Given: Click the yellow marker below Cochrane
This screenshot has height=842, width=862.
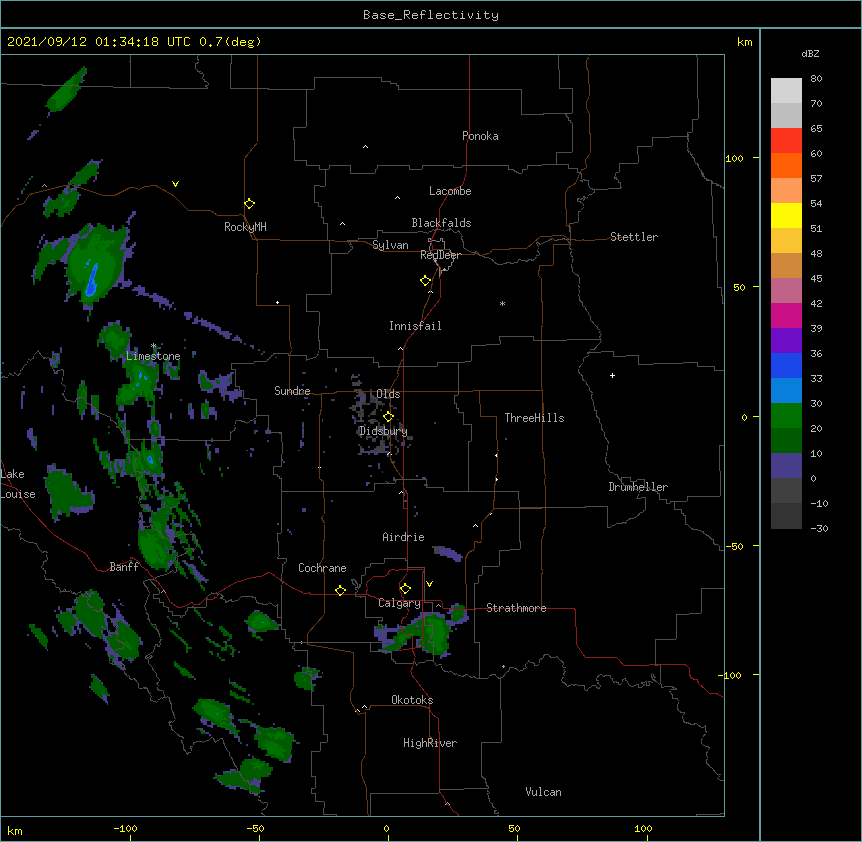Looking at the screenshot, I should pyautogui.click(x=340, y=590).
